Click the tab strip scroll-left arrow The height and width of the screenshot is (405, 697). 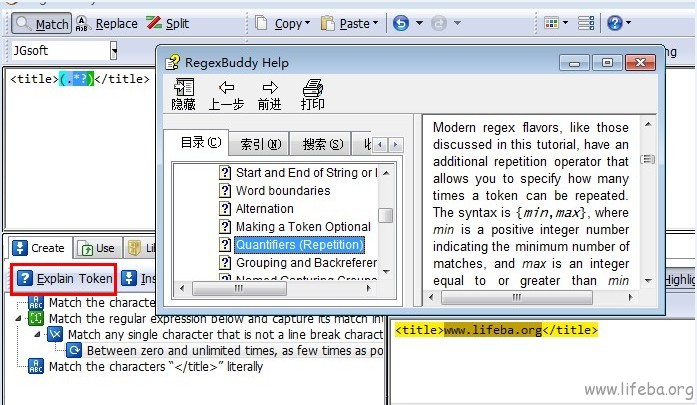pos(380,144)
